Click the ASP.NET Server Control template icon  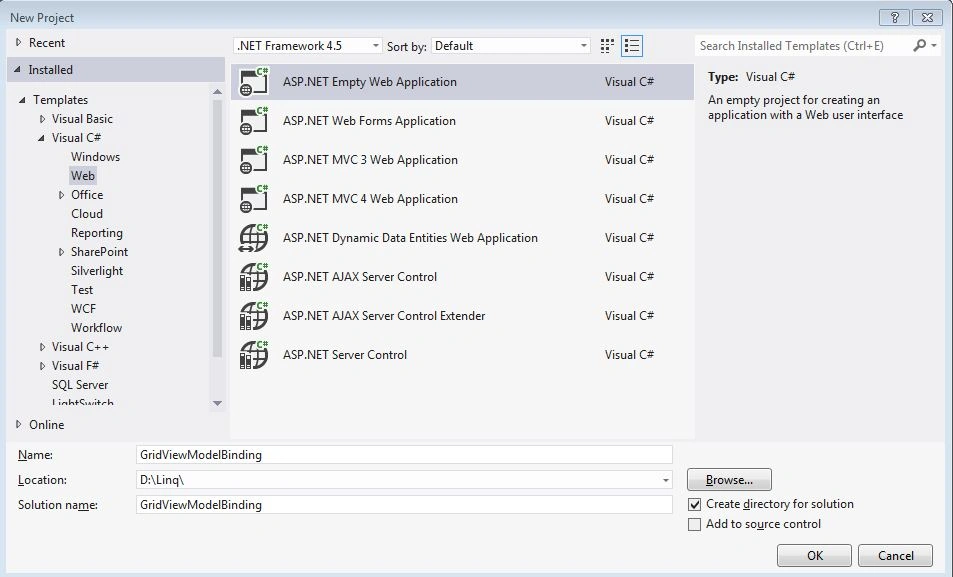(x=254, y=354)
